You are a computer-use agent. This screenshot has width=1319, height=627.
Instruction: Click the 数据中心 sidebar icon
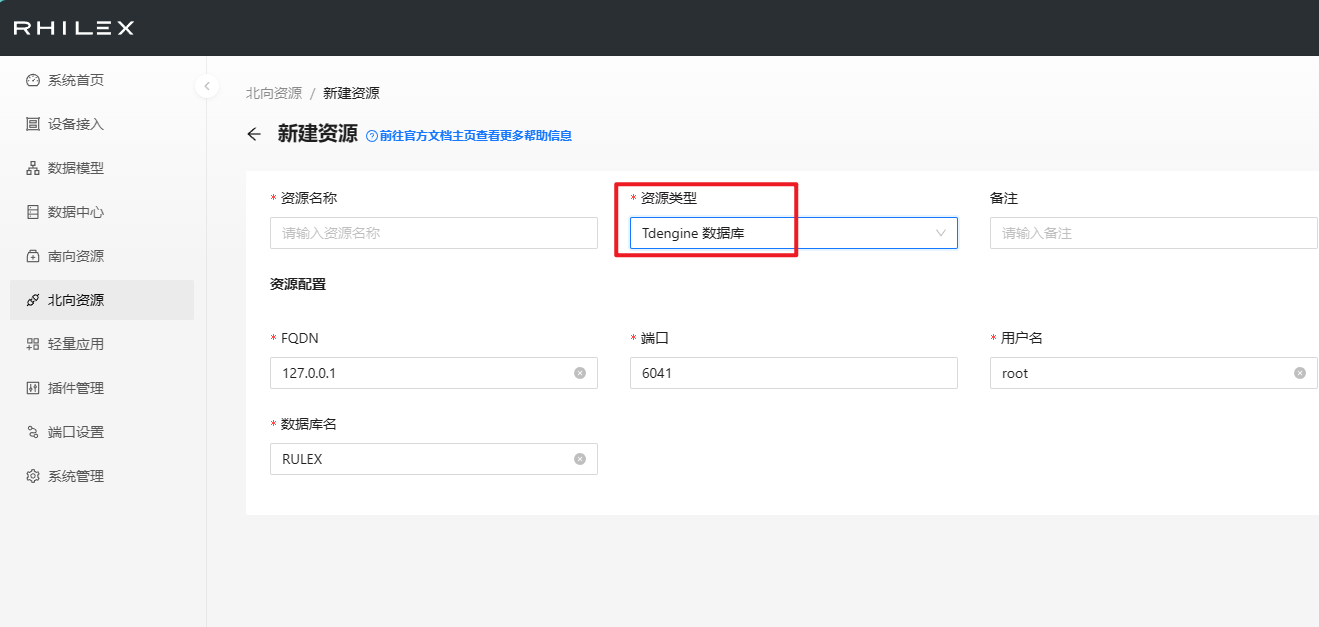click(33, 212)
